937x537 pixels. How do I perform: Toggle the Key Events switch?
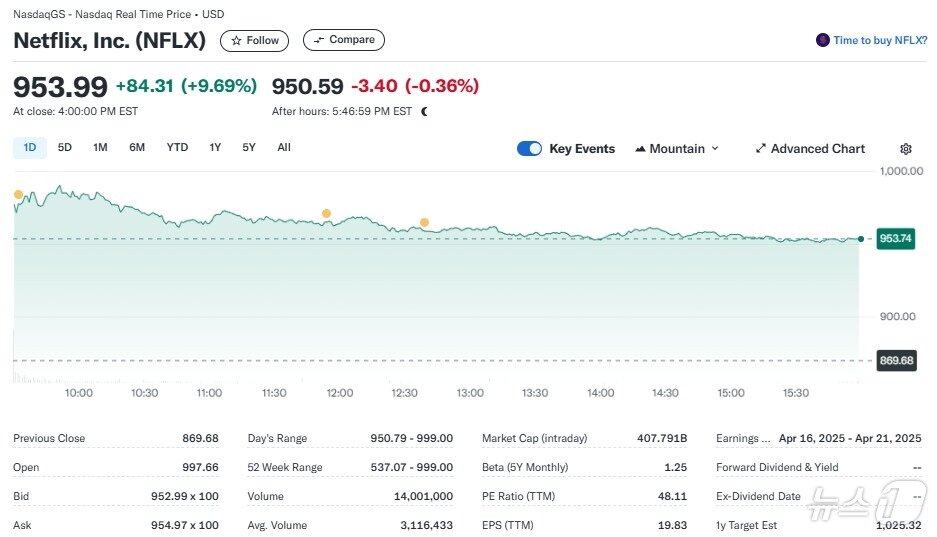coord(529,149)
